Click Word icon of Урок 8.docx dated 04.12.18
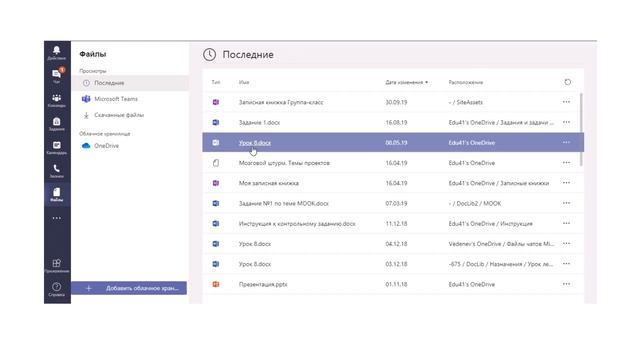Viewport: 640px width, 360px height. (216, 244)
